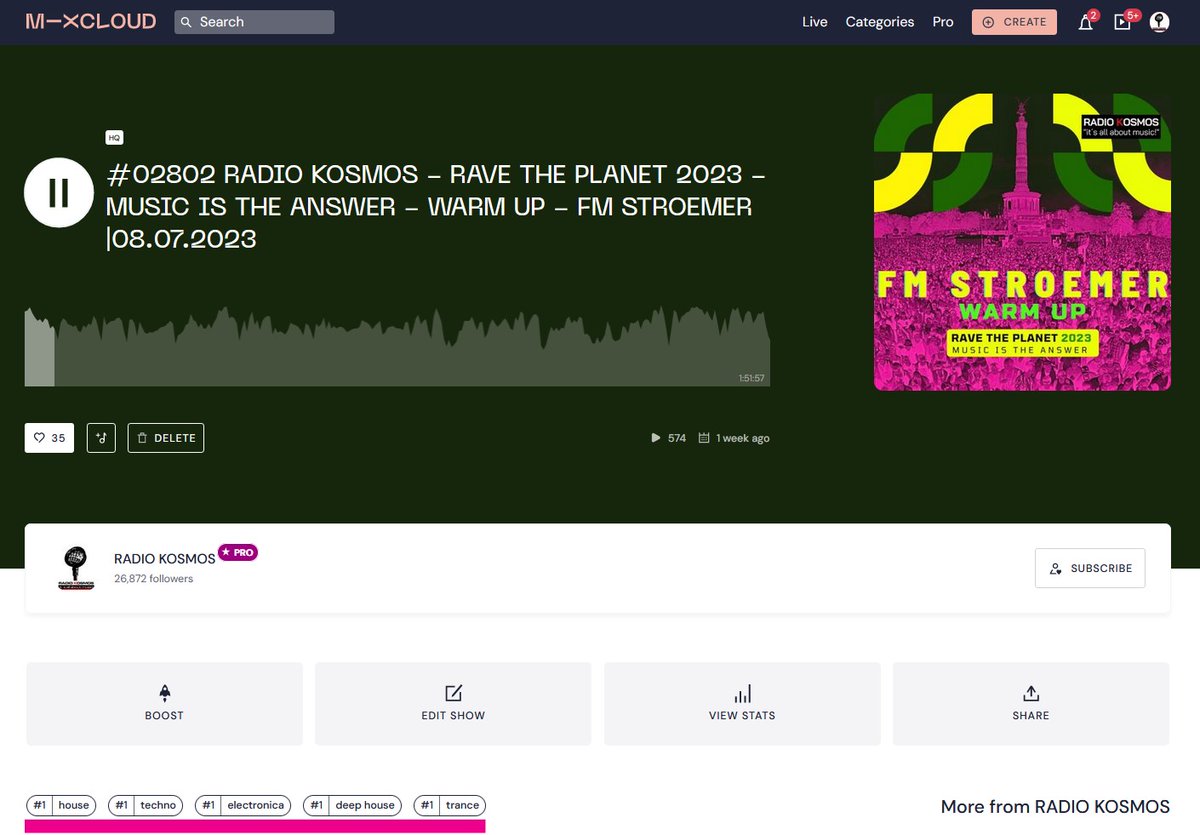
Task: Open the user profile avatar menu
Action: click(1159, 22)
